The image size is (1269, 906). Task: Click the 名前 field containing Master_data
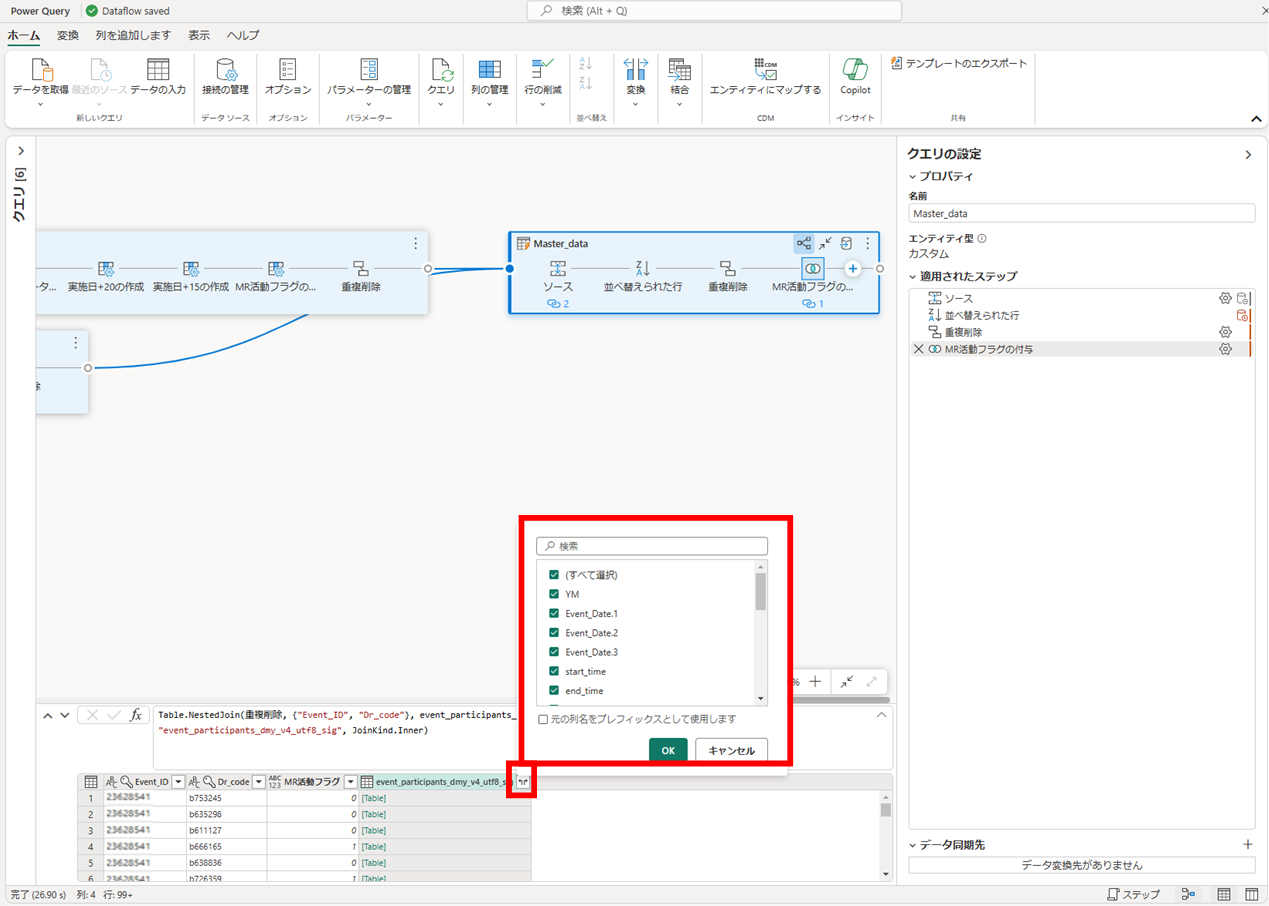1081,213
